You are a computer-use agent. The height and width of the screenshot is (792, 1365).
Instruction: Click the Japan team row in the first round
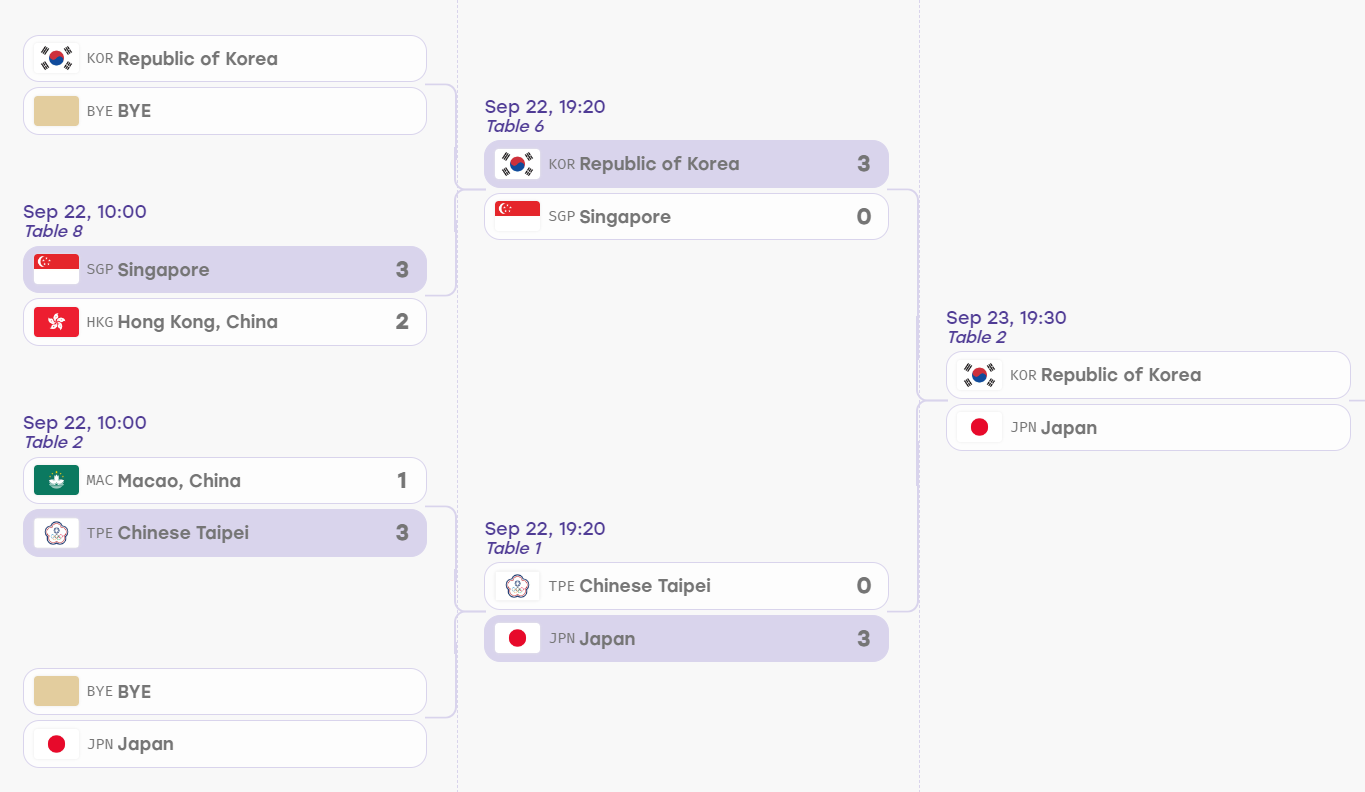(x=225, y=744)
